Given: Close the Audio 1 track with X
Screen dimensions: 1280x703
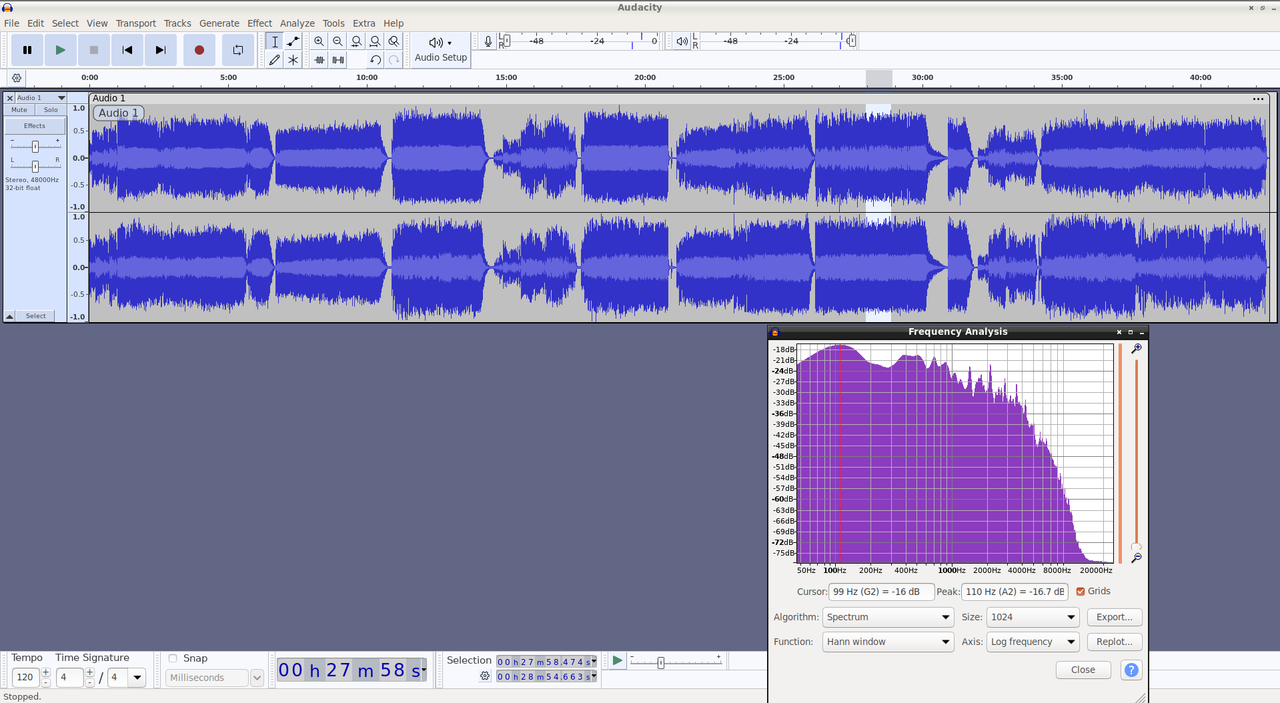Looking at the screenshot, I should [10, 98].
